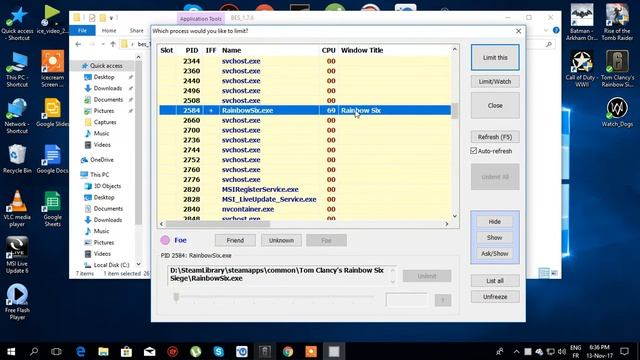Viewport: 640px width, 360px height.
Task: Sort by the CPU column header
Action: tap(329, 50)
